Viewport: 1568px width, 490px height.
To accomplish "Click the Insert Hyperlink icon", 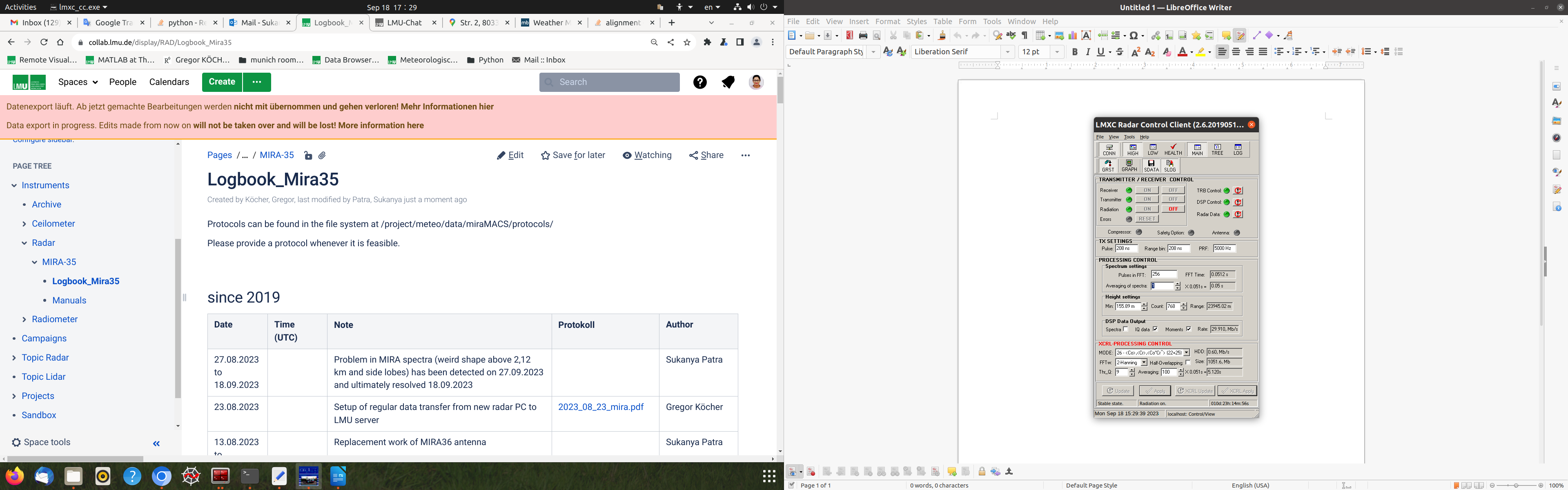I will (x=1155, y=36).
